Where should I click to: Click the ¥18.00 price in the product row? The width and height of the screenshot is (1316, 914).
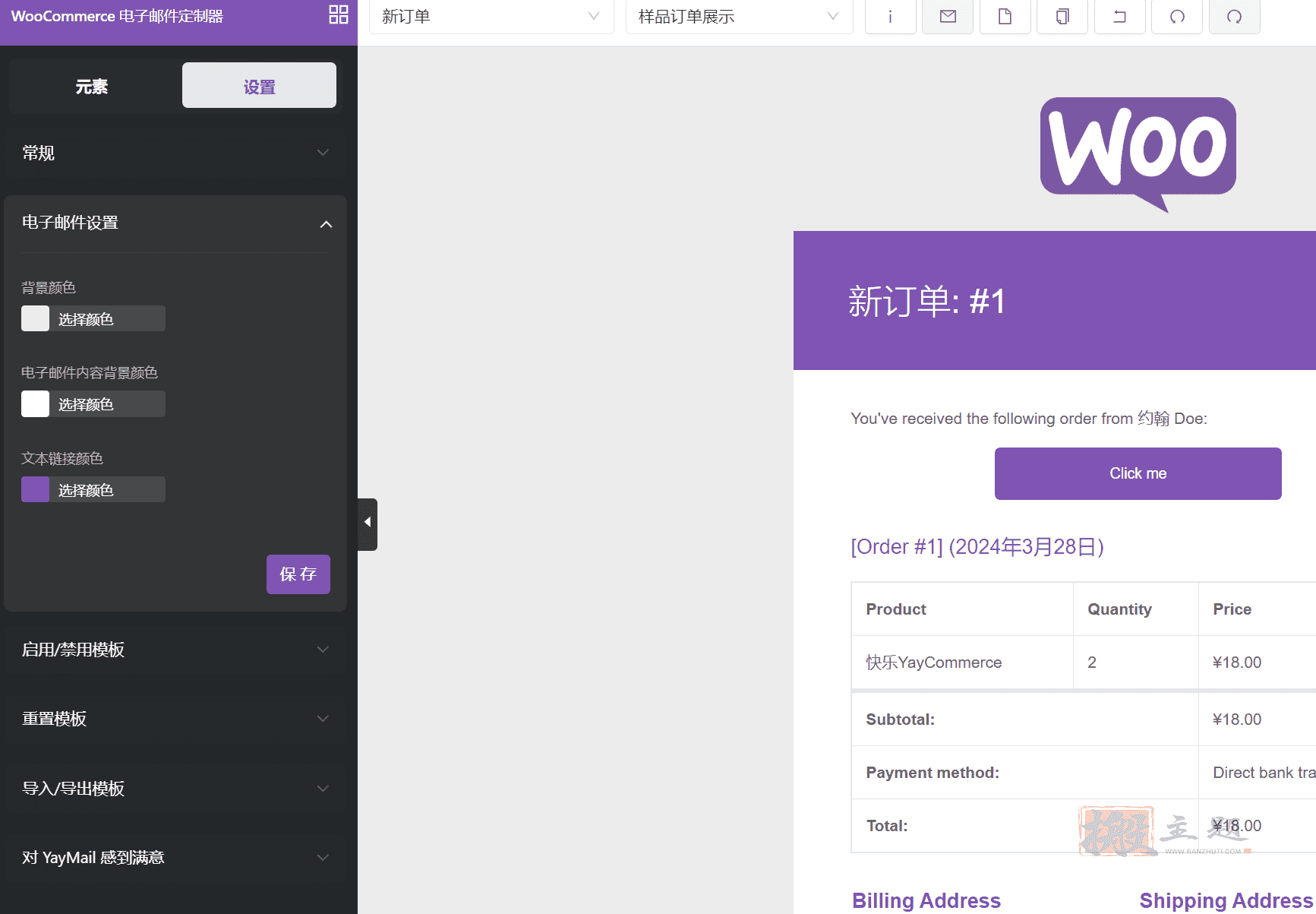click(1237, 663)
